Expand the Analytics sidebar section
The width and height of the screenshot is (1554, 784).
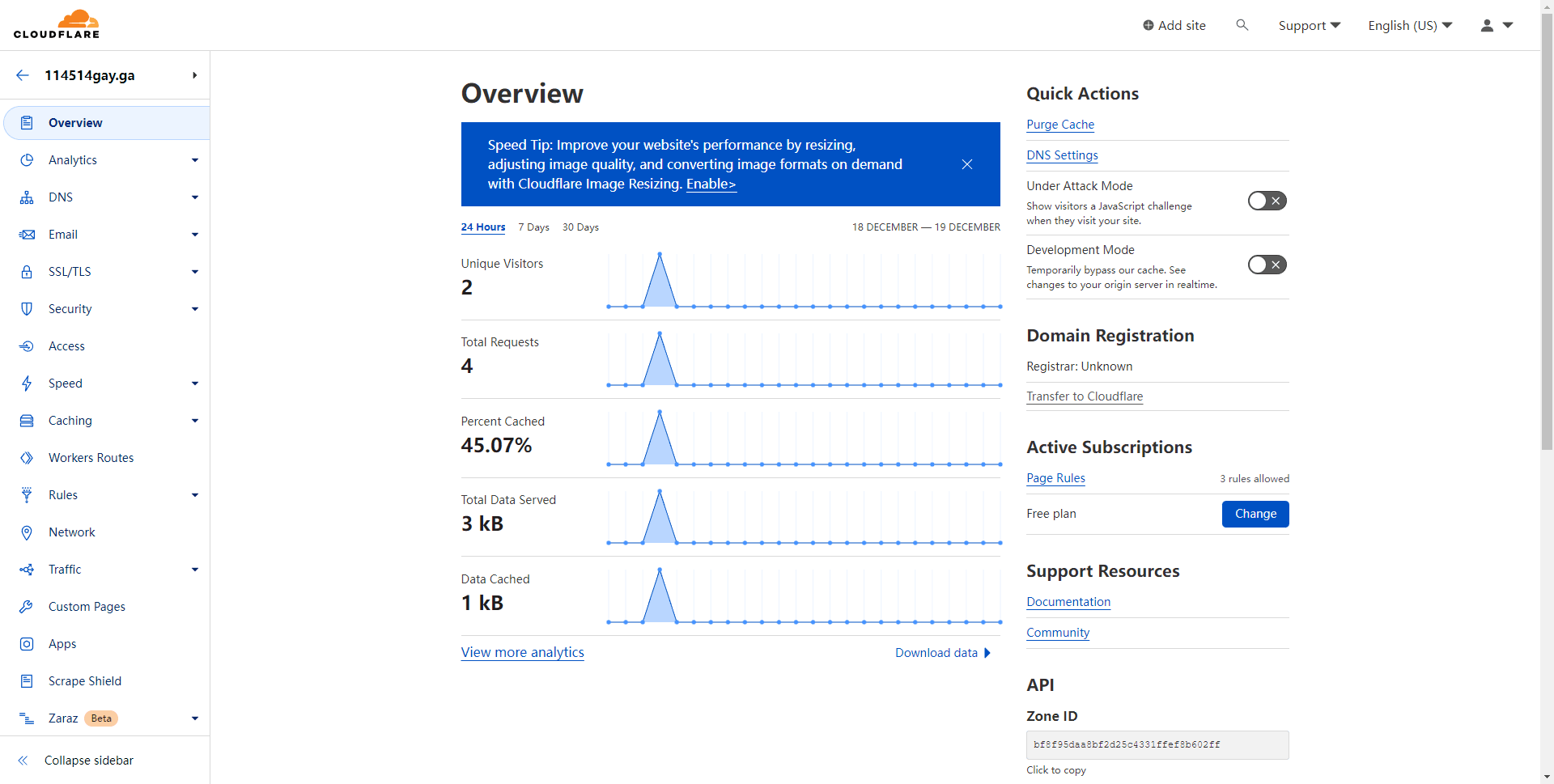[195, 160]
